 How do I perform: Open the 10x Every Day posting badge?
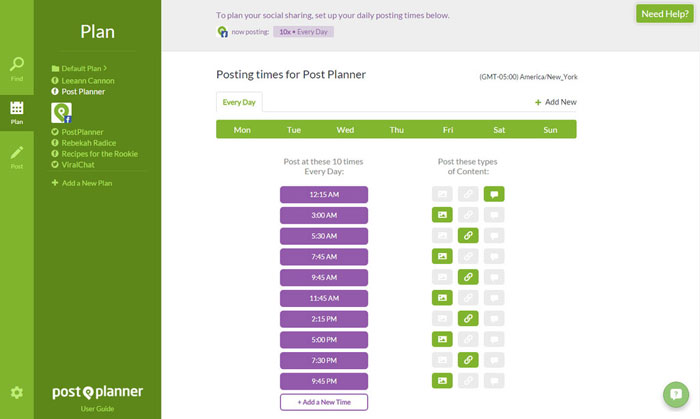[305, 32]
